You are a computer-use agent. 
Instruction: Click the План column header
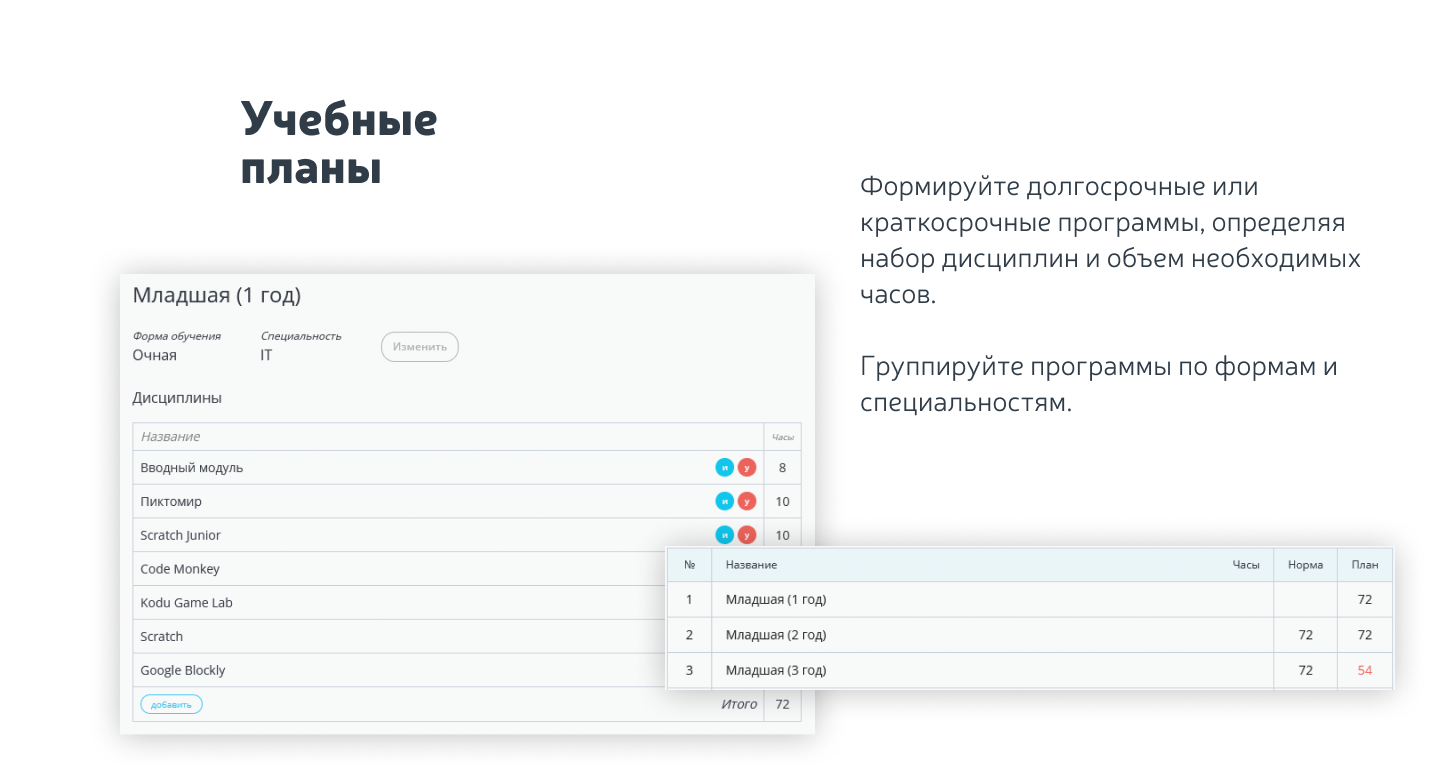[x=1365, y=565]
